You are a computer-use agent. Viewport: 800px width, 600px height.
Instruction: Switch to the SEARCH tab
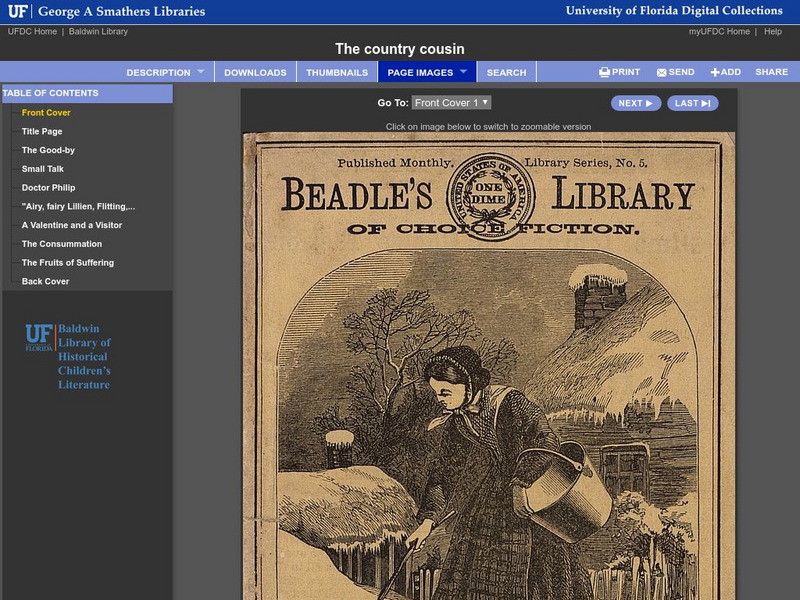[507, 72]
